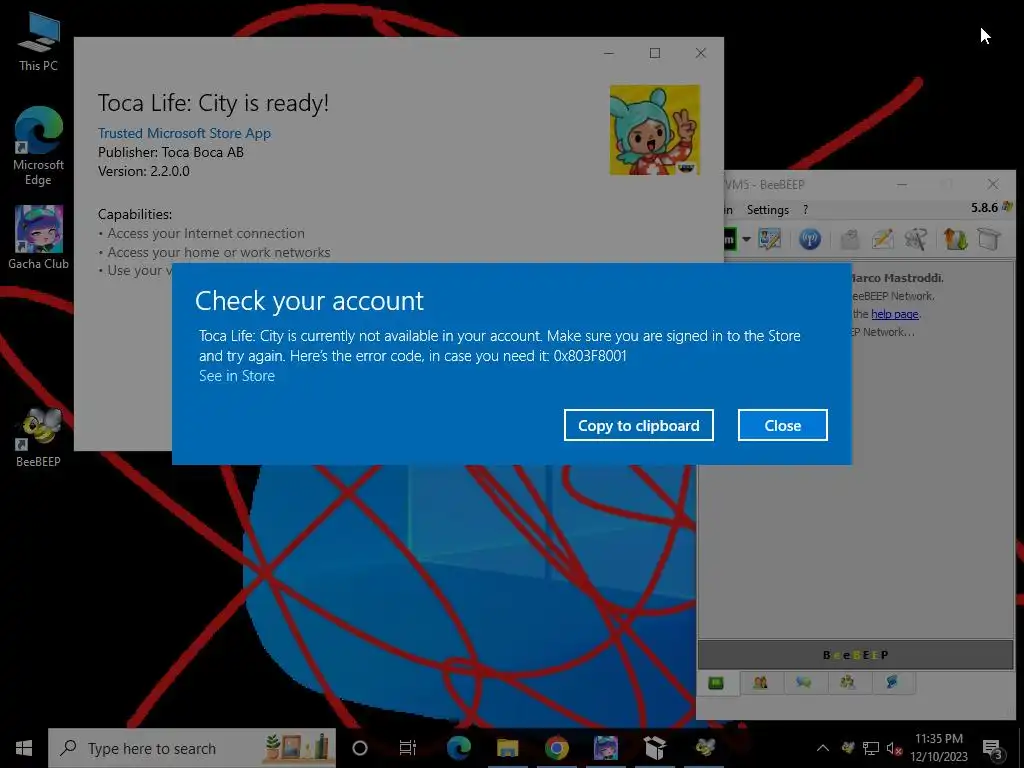The width and height of the screenshot is (1024, 768).
Task: Switch to the group tab in BeeBEEP
Action: (848, 683)
